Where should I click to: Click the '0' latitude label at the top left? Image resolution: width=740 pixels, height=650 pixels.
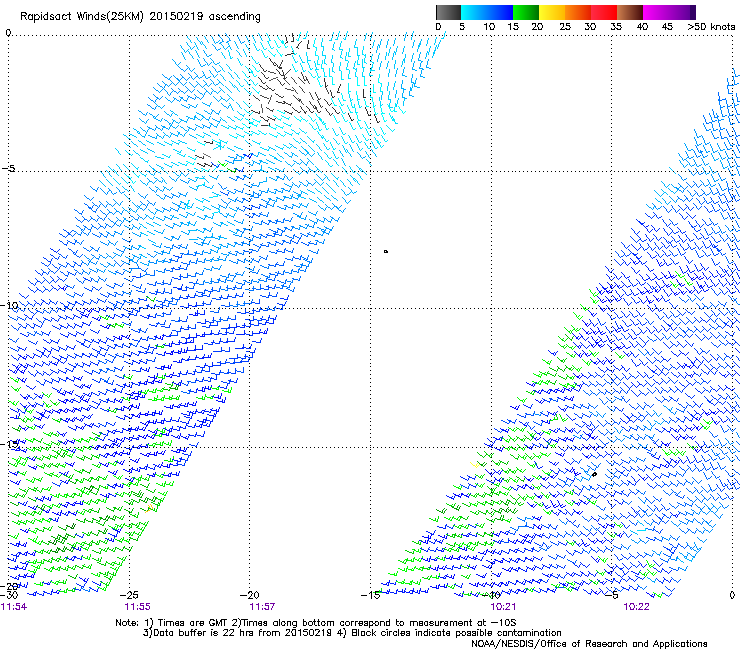[x=8, y=33]
